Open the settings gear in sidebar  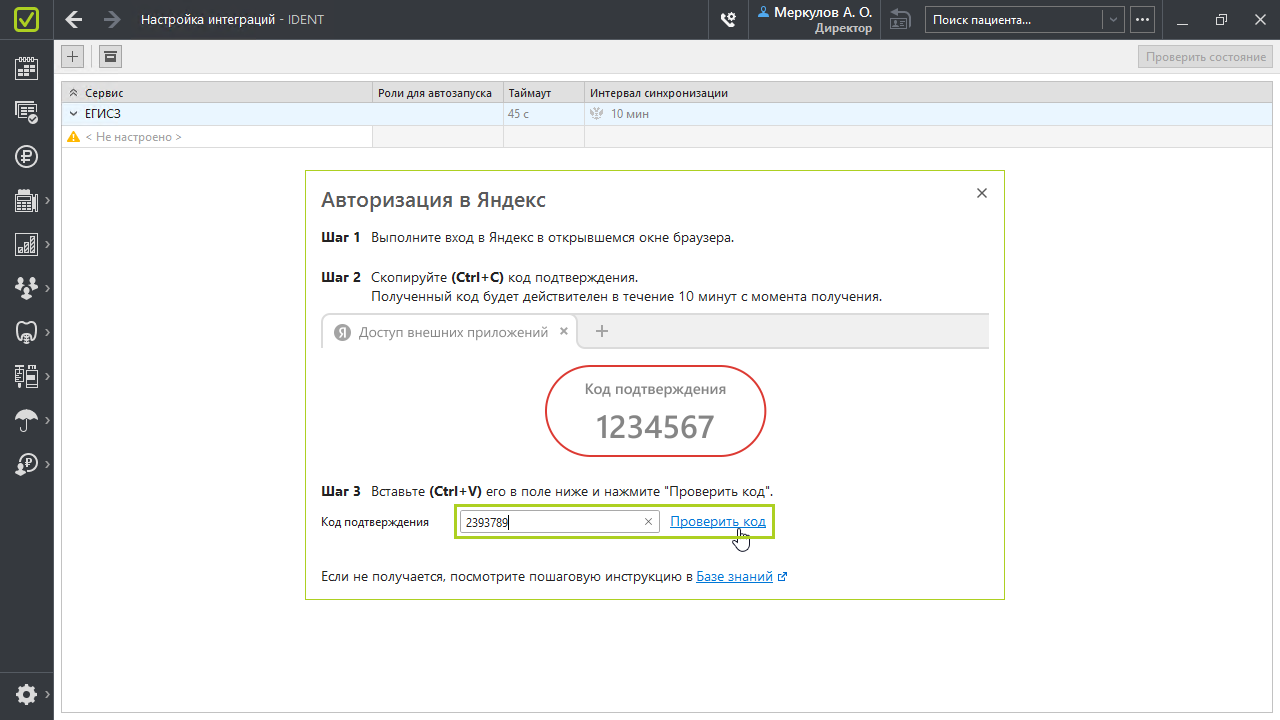(26, 694)
